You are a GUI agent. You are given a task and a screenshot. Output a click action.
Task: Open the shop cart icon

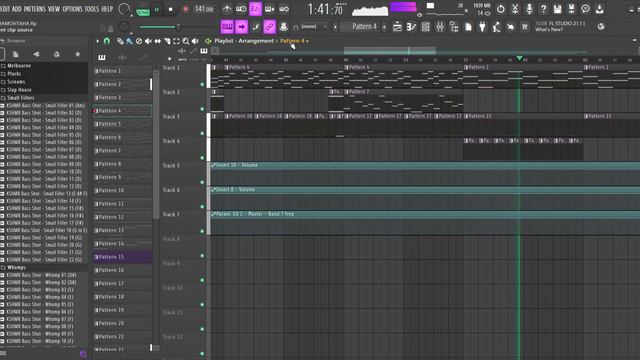[524, 27]
